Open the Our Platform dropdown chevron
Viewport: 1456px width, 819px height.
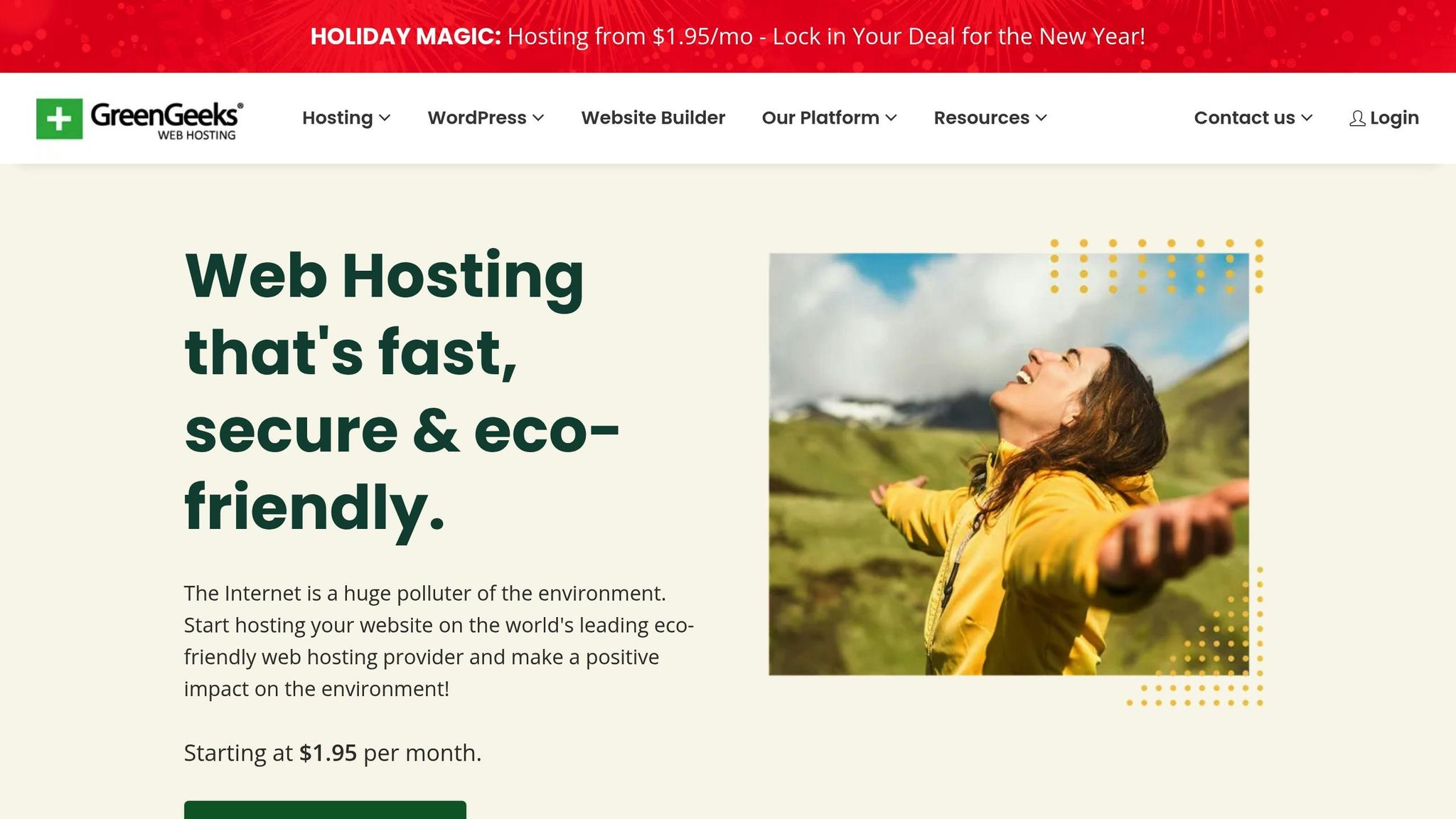coord(891,118)
